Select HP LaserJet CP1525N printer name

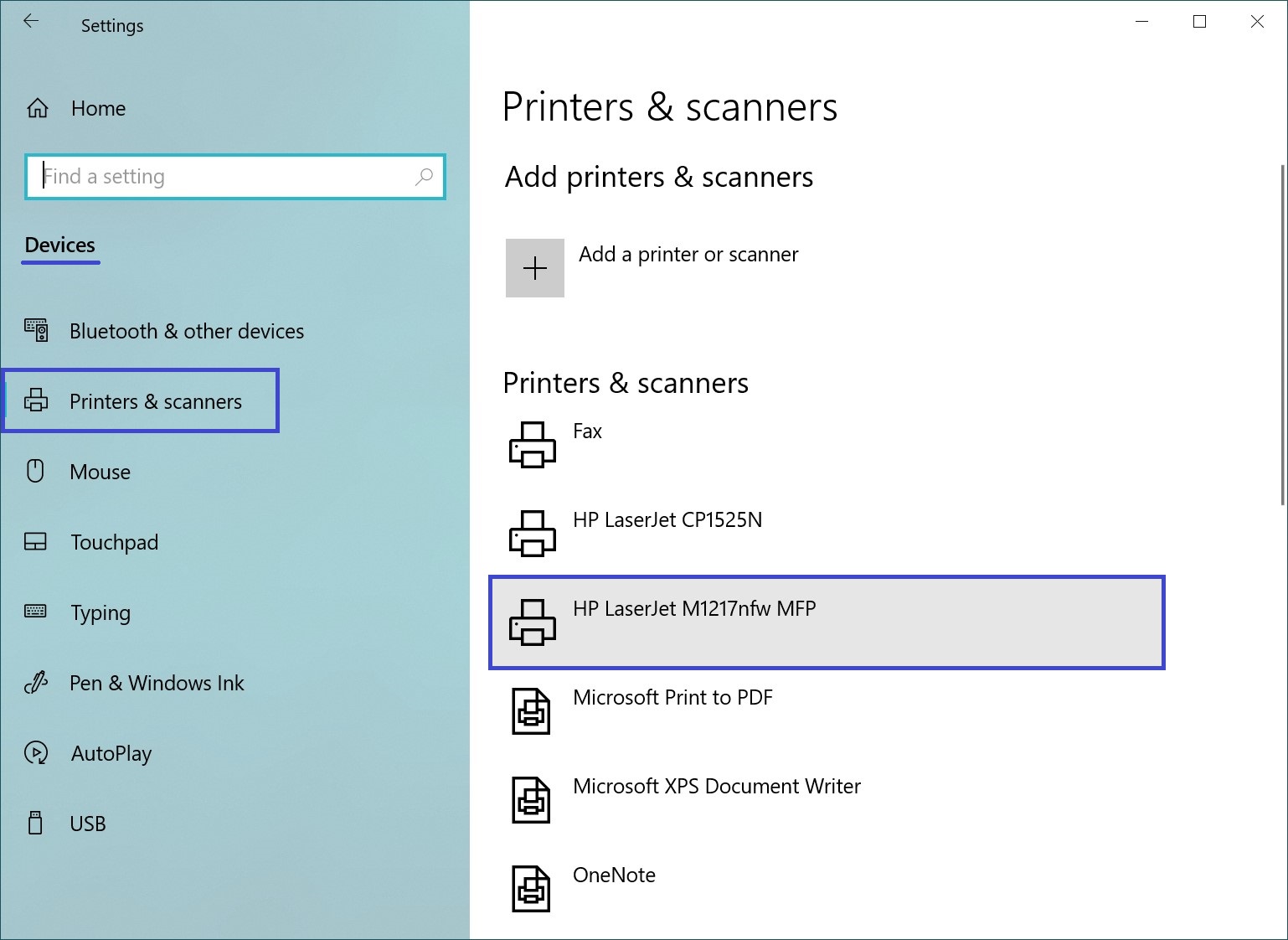[x=667, y=519]
